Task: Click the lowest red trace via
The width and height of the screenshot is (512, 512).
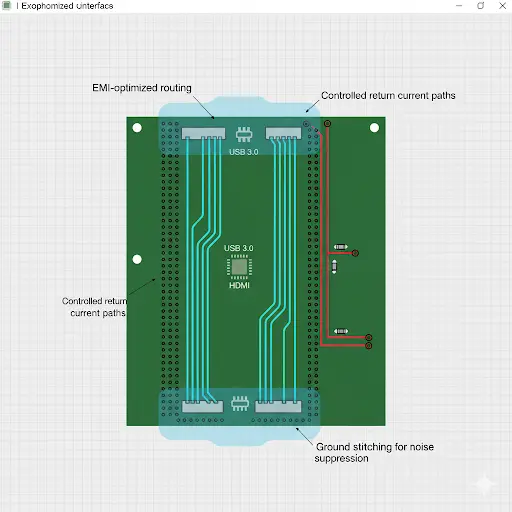Action: 369,346
